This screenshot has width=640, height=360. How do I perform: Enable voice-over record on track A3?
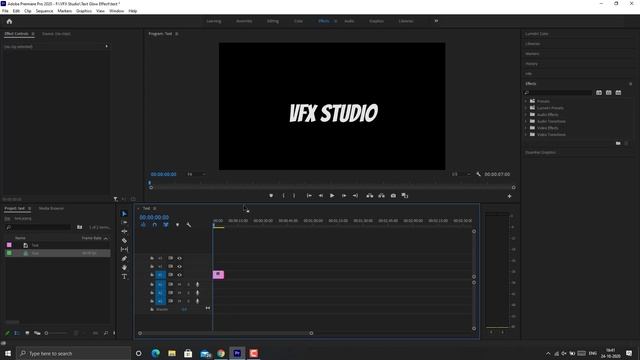coord(198,301)
